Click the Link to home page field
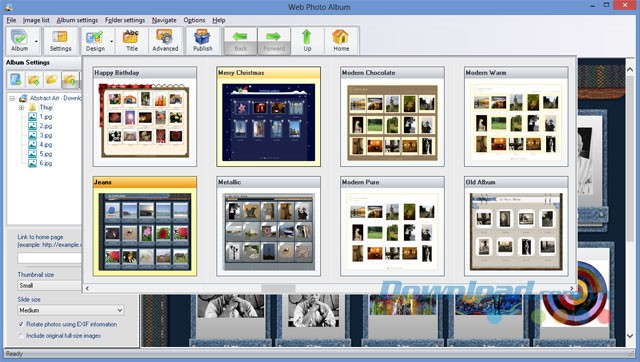This screenshot has height=362, width=640. tap(49, 258)
